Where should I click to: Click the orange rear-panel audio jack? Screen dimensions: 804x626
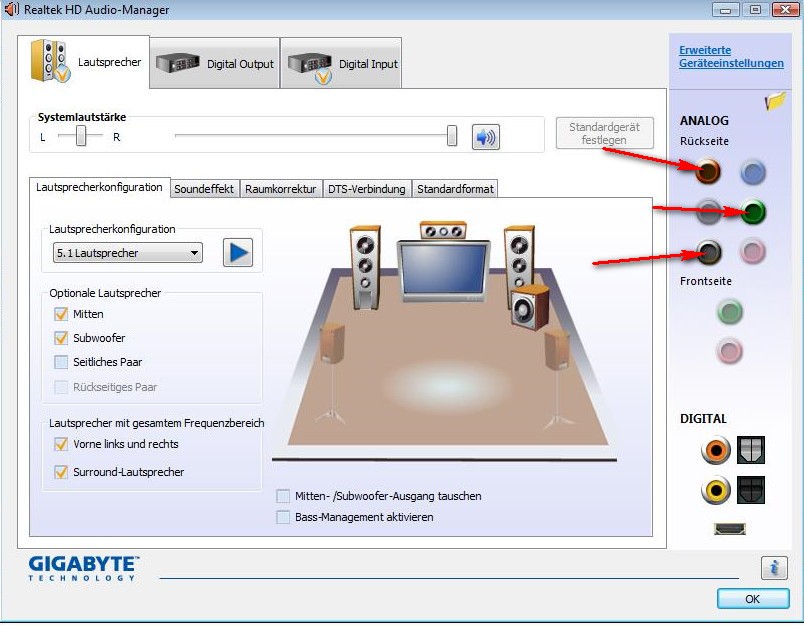(x=708, y=171)
